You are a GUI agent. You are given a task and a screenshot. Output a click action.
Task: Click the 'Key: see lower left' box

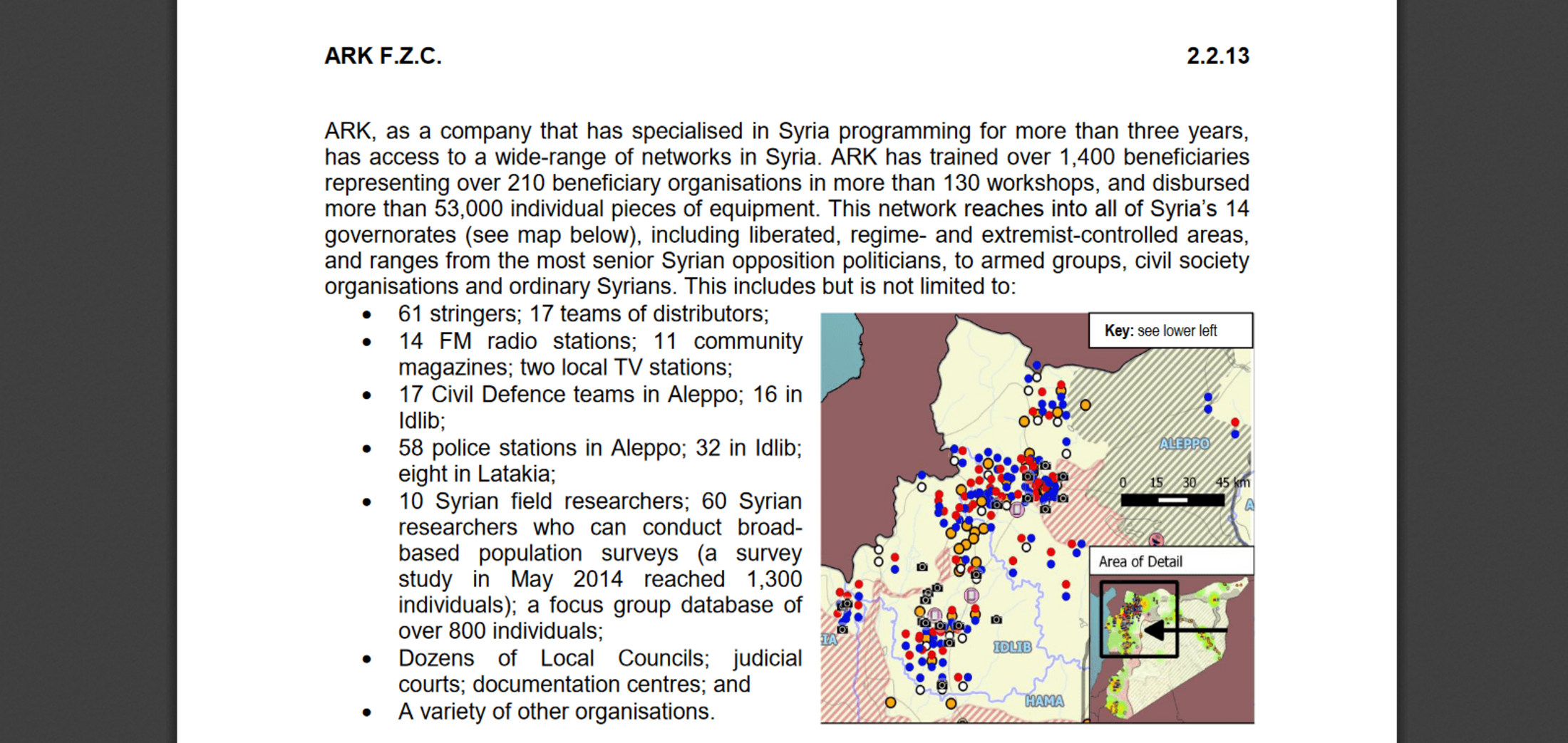coord(1170,331)
